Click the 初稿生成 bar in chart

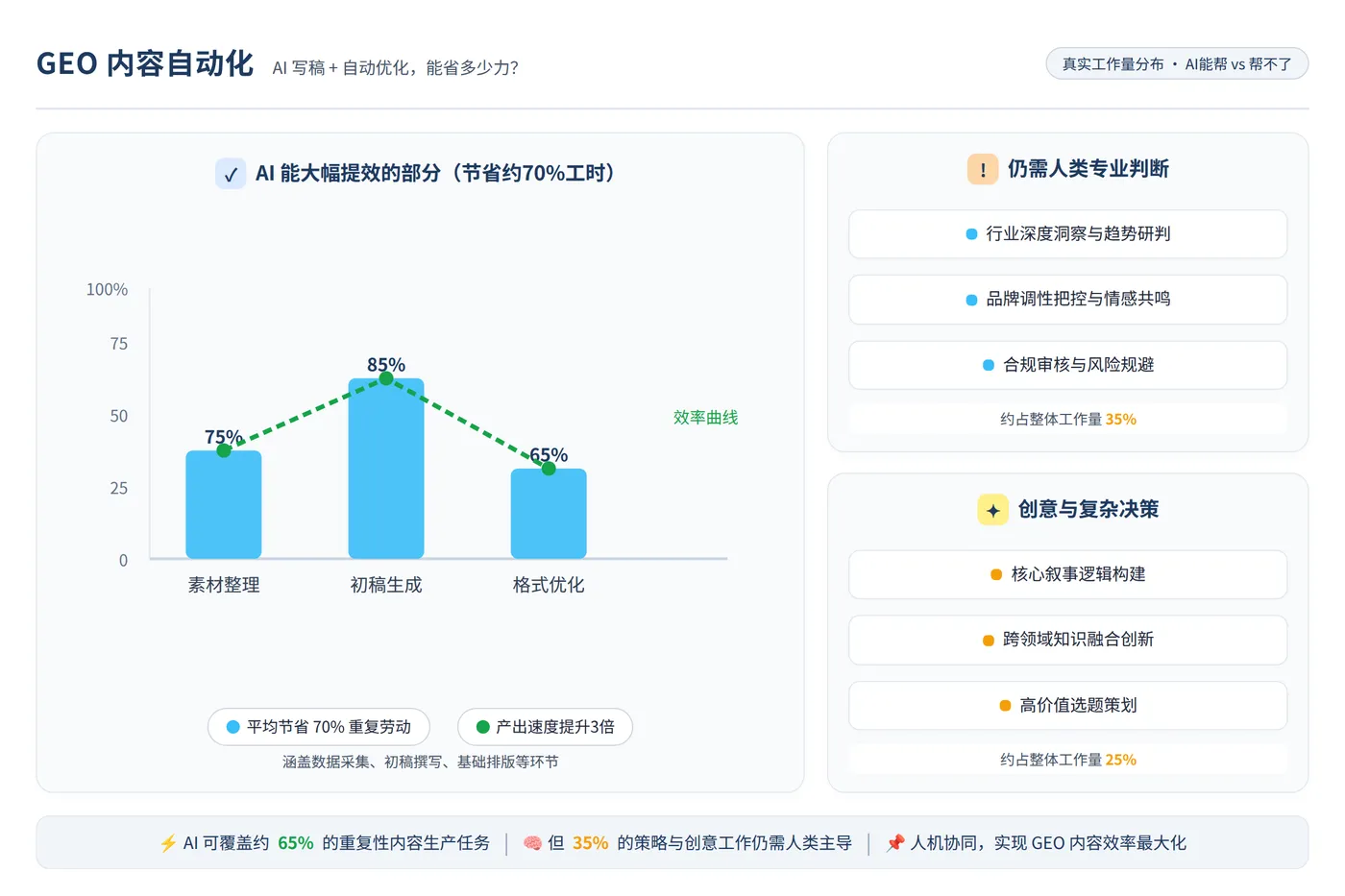386,469
